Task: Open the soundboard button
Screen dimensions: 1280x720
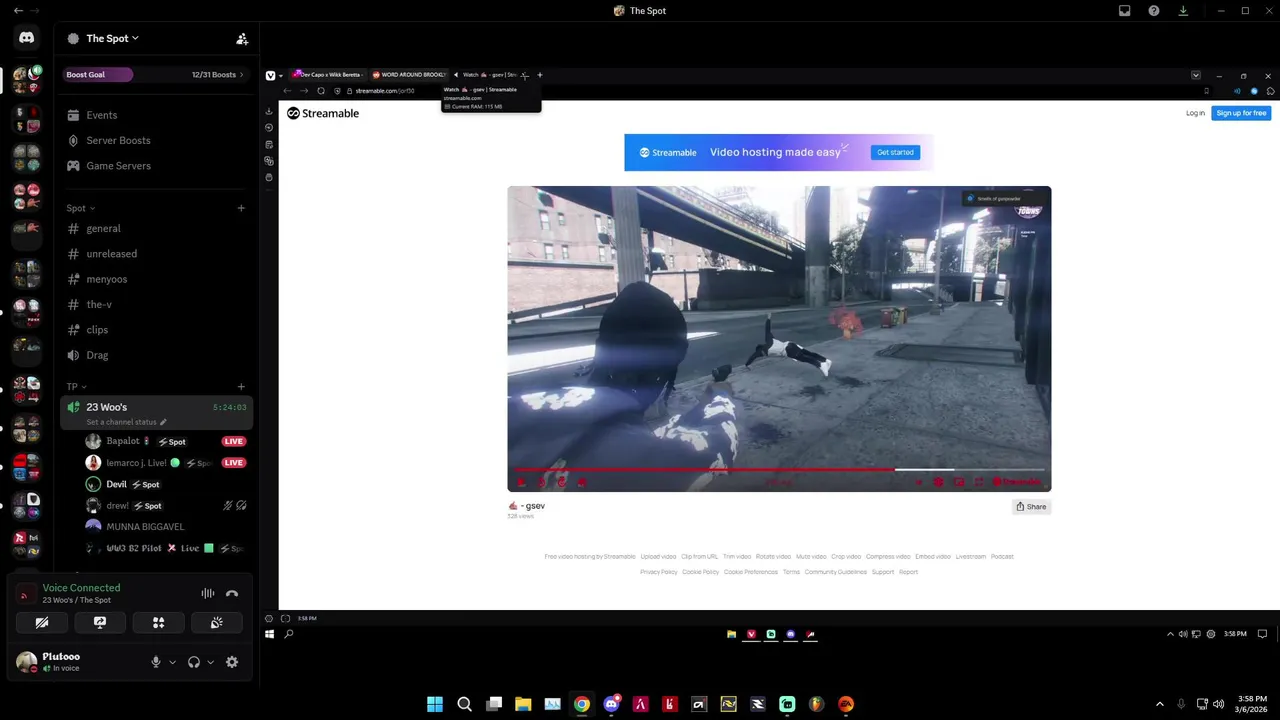Action: 216,622
